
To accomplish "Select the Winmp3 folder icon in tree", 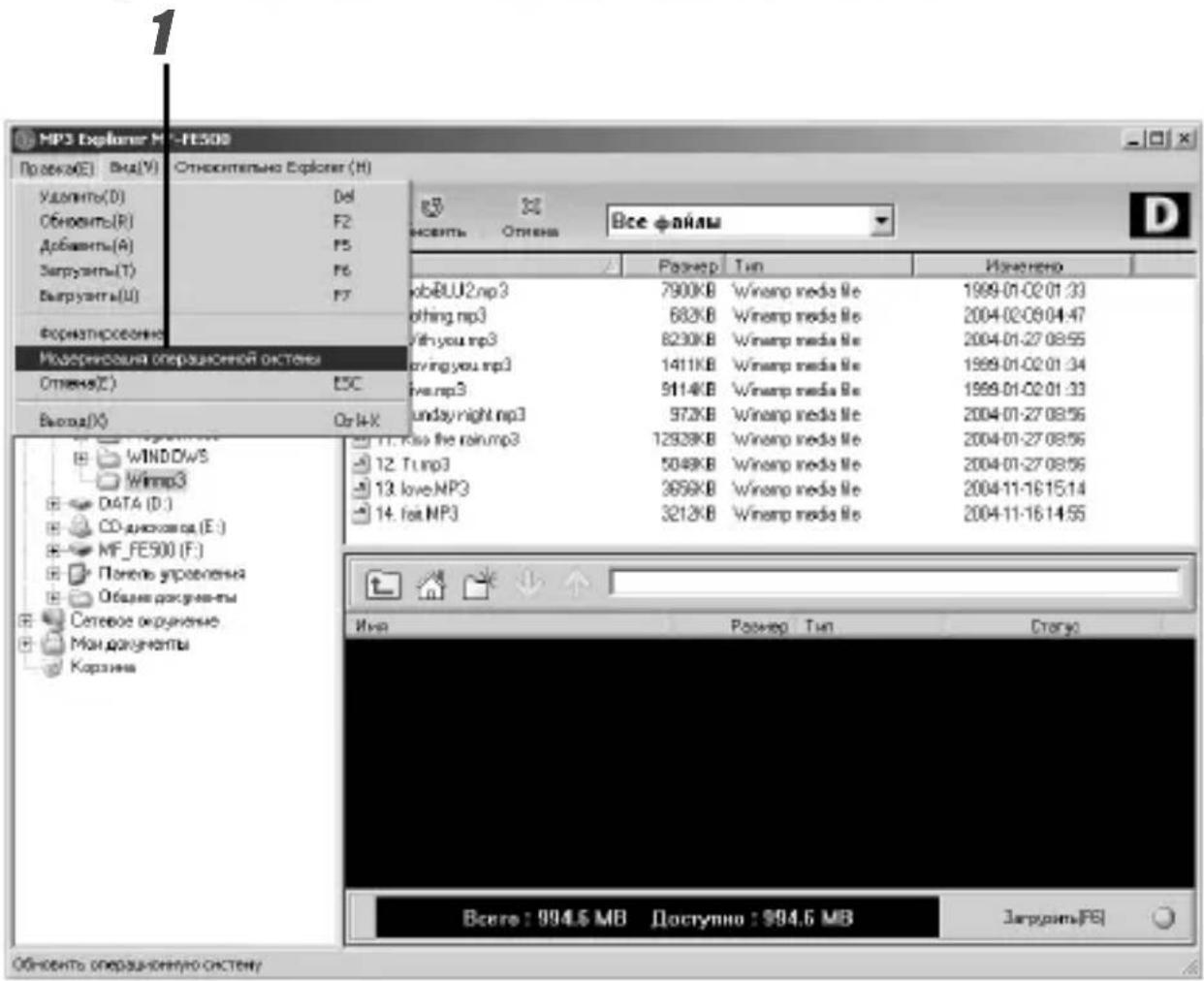I will click(110, 481).
